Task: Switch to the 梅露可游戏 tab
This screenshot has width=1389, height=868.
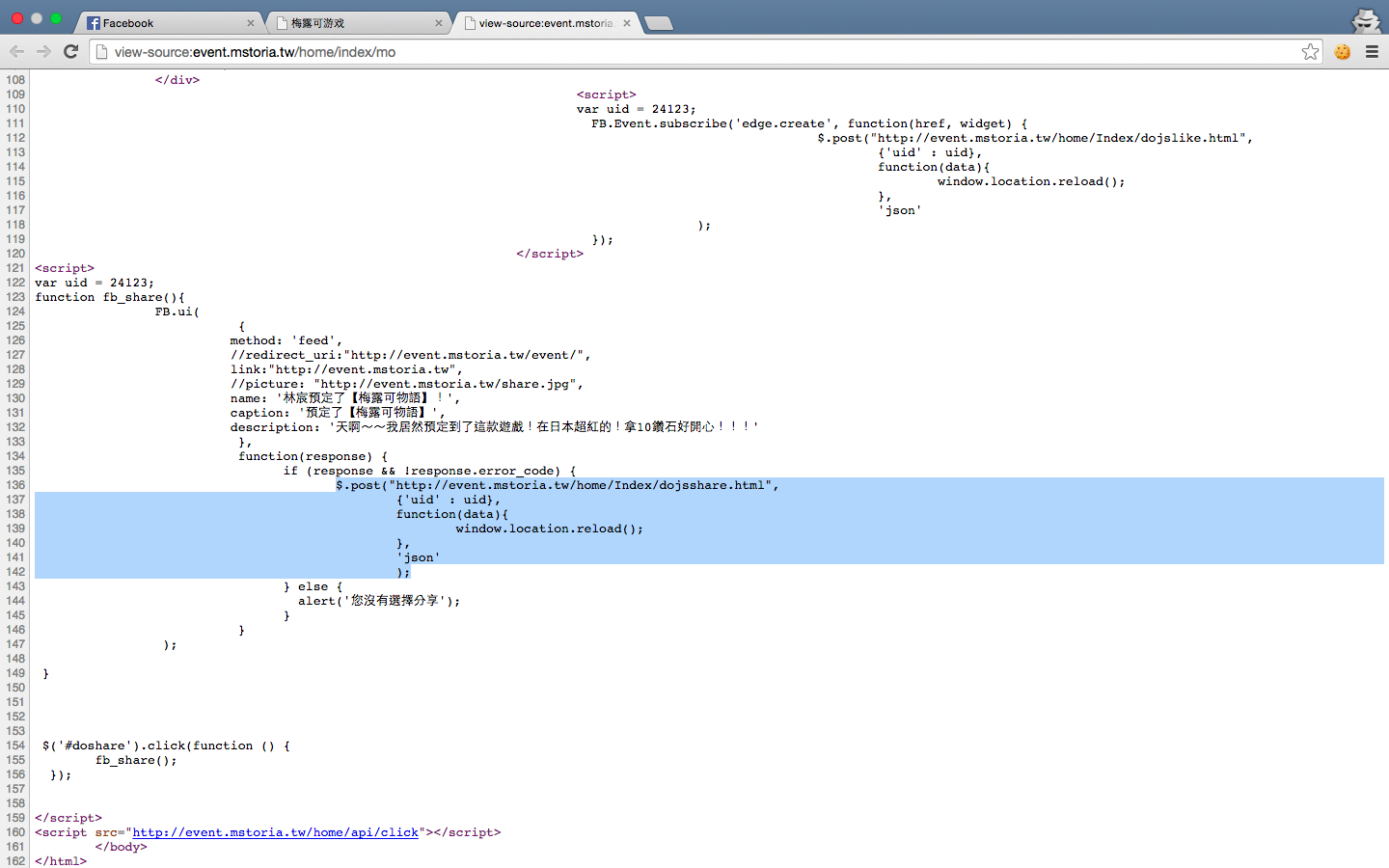Action: (357, 23)
